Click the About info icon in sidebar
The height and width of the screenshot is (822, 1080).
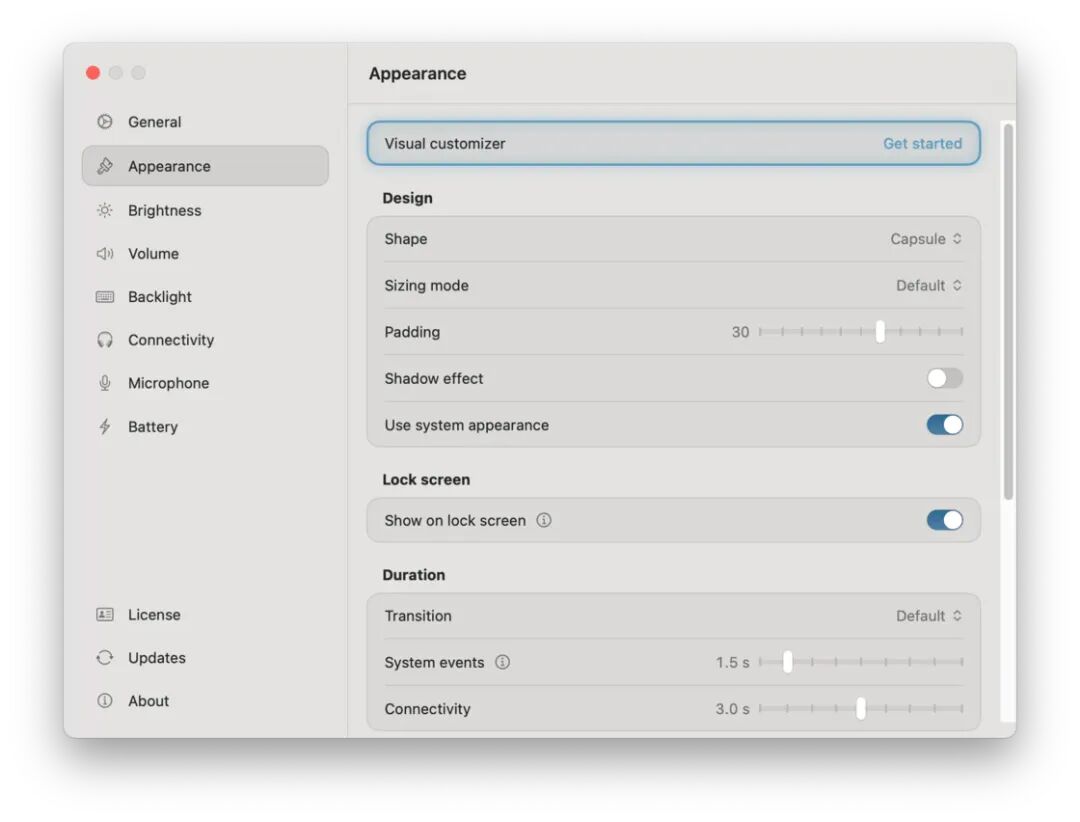(105, 701)
